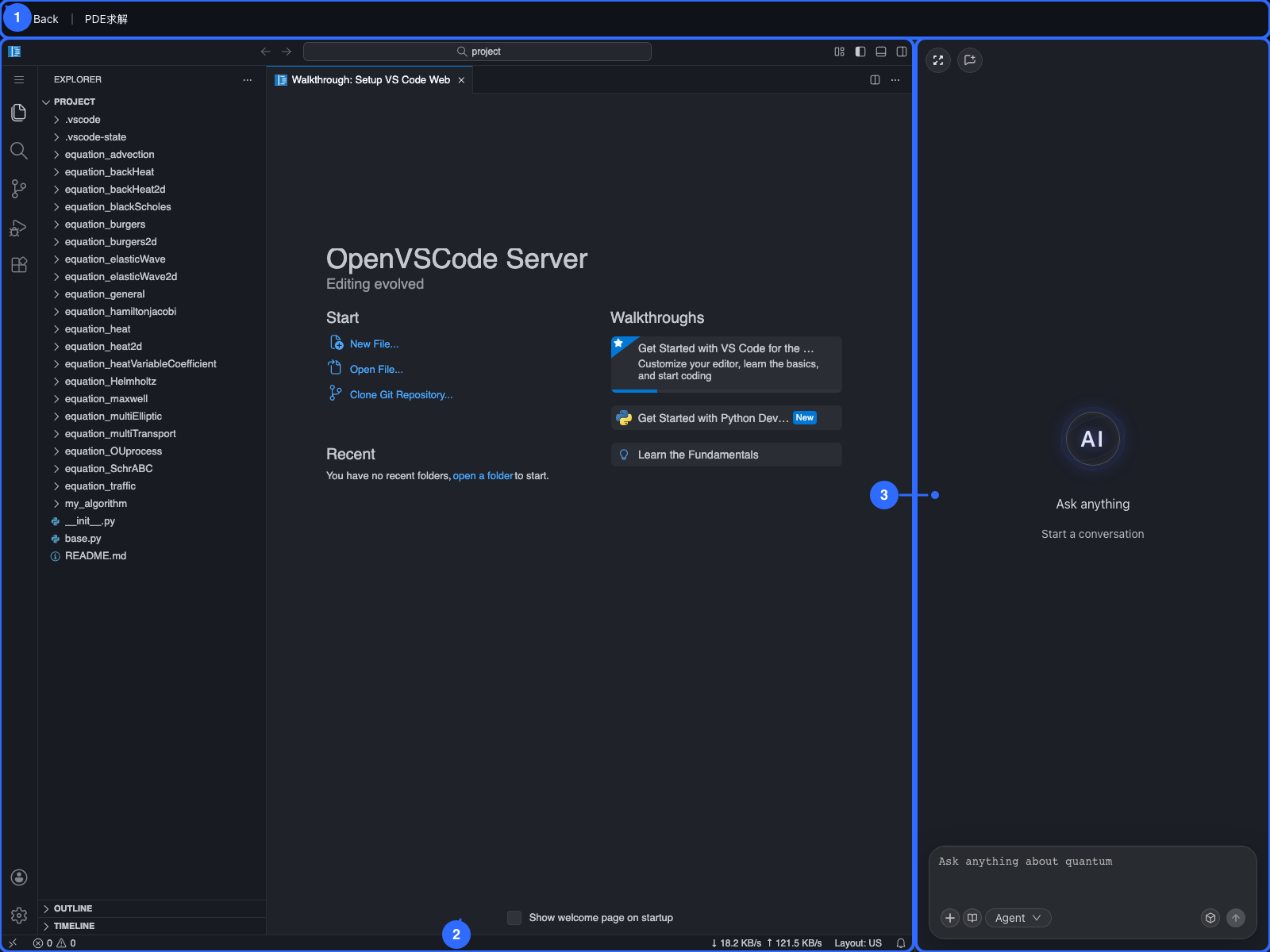Image resolution: width=1270 pixels, height=952 pixels.
Task: Open Run and Debug view icon
Action: point(19,228)
